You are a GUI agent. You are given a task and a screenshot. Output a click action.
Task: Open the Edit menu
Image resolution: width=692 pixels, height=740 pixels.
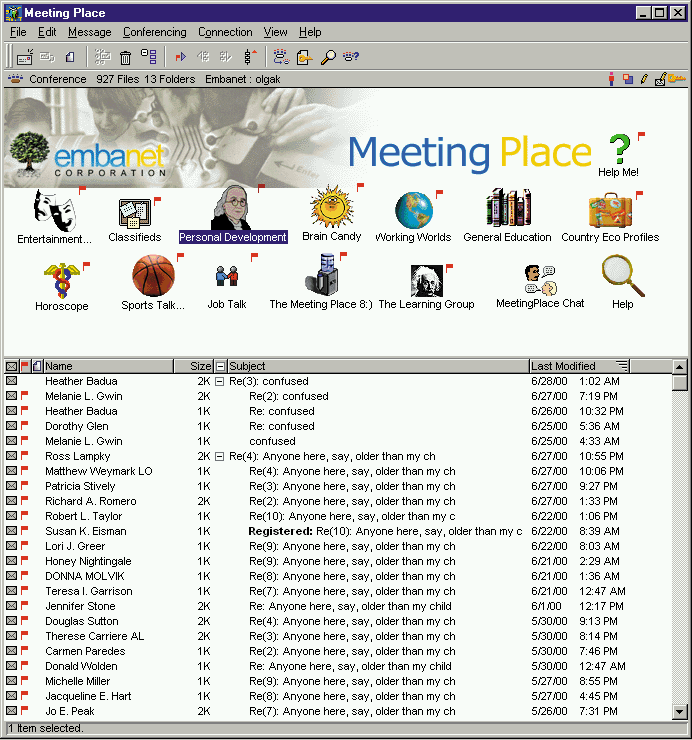[x=47, y=32]
